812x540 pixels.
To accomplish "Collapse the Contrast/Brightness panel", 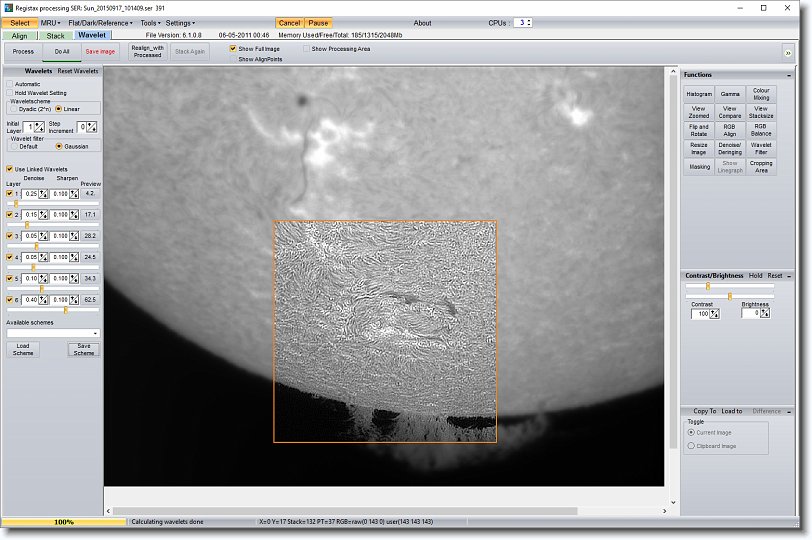I will tap(789, 276).
